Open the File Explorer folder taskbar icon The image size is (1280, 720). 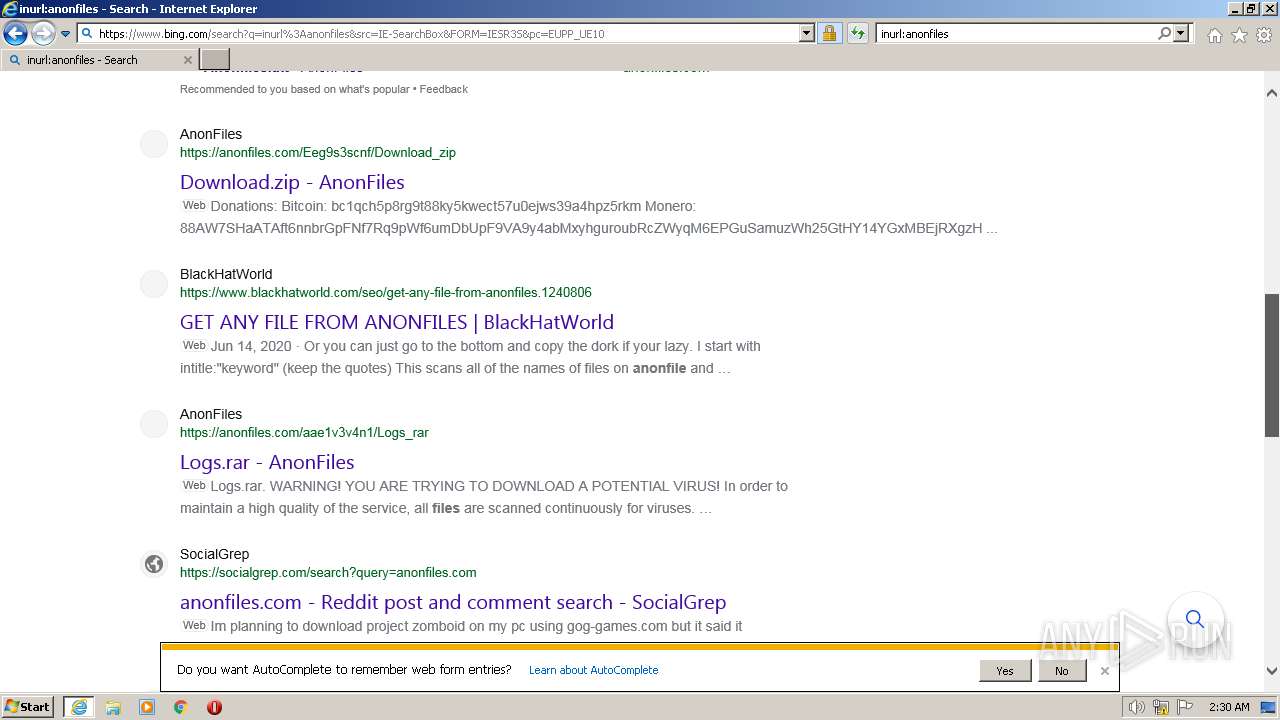pyautogui.click(x=113, y=707)
